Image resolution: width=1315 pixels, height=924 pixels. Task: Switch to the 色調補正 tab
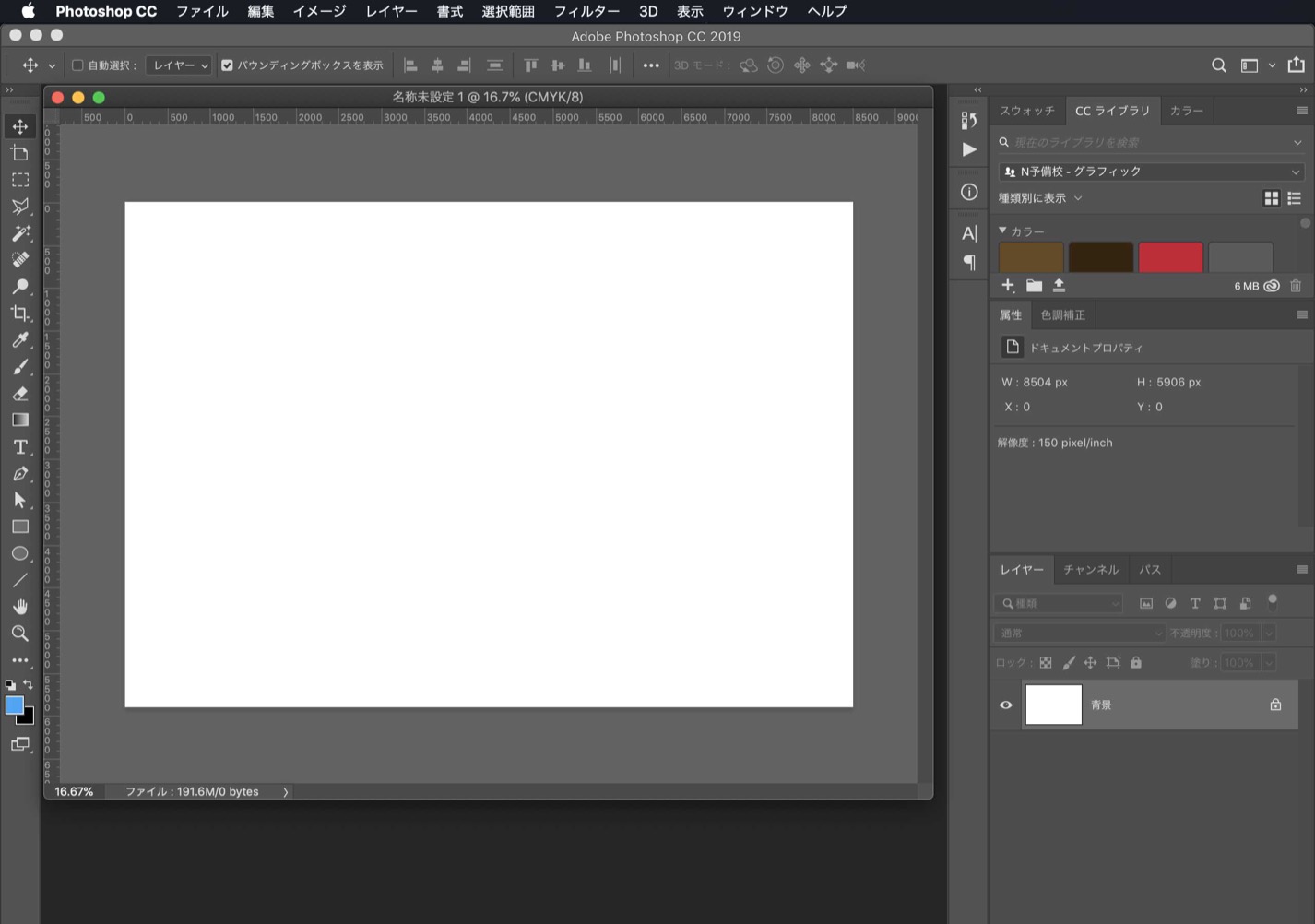1062,315
